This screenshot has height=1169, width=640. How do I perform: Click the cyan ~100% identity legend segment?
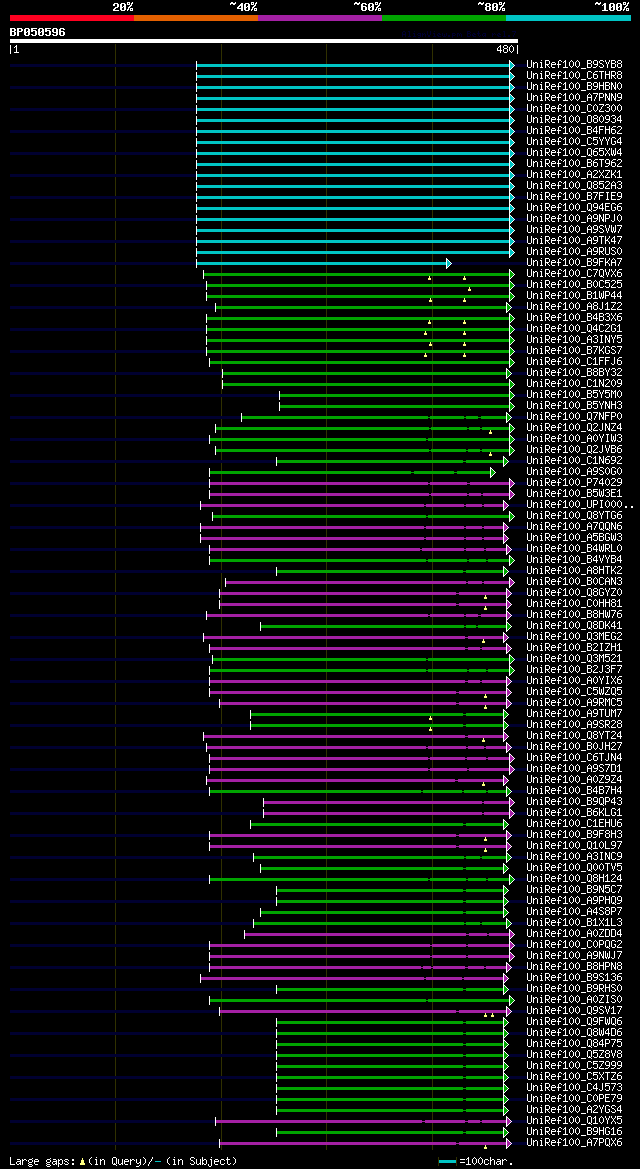tap(568, 17)
